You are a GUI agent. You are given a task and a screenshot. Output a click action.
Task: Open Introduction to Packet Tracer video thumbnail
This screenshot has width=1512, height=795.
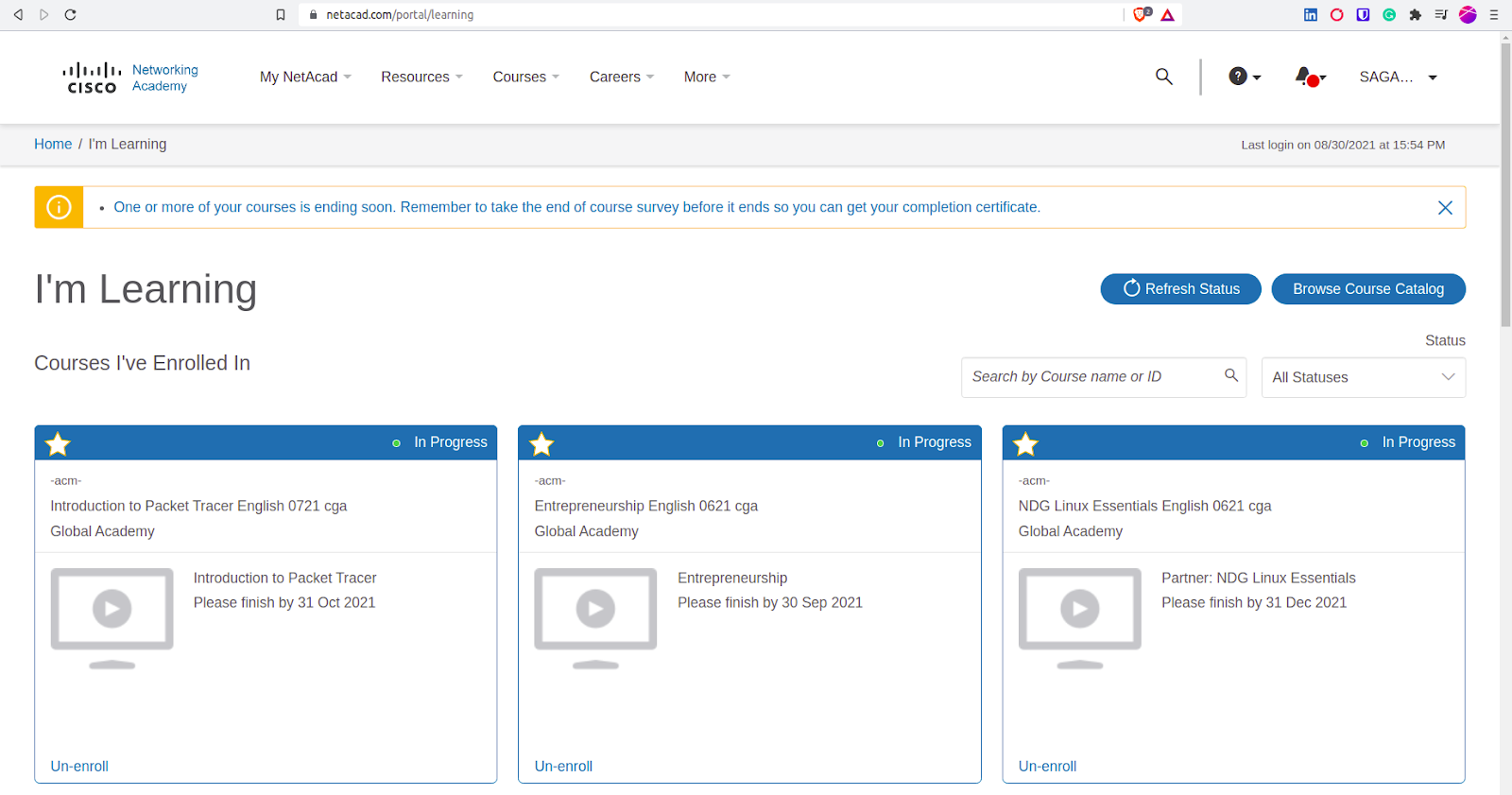(x=112, y=618)
